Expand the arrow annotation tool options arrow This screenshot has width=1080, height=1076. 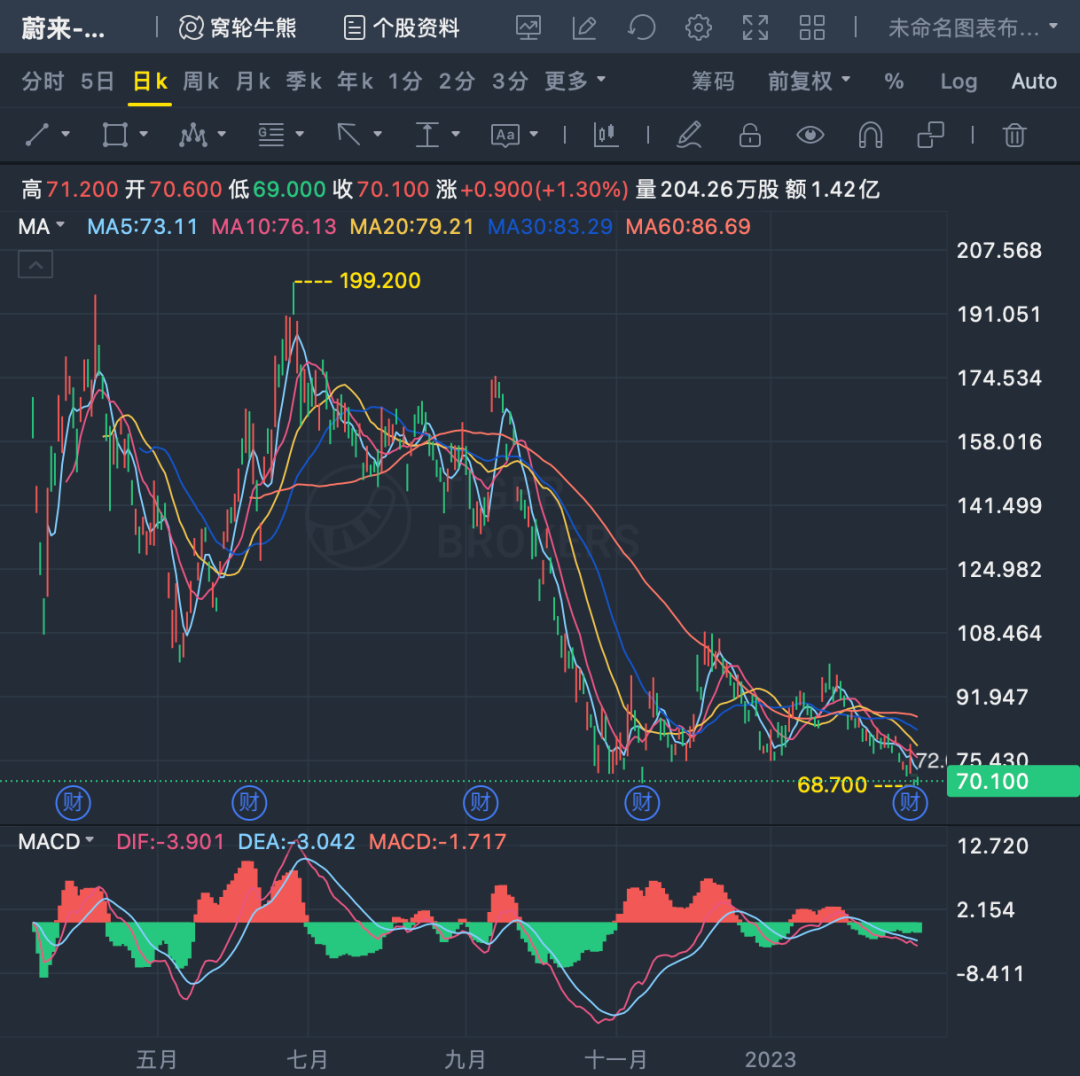pyautogui.click(x=377, y=134)
